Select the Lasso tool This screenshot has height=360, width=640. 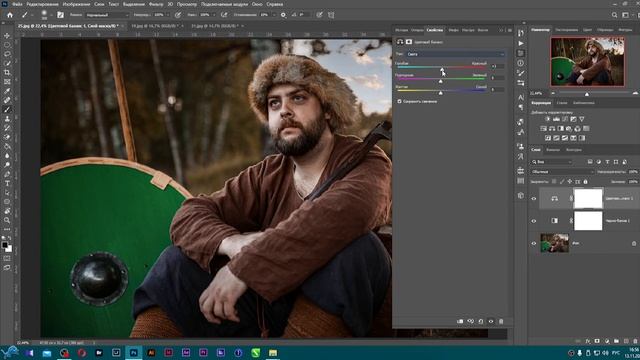(x=7, y=54)
